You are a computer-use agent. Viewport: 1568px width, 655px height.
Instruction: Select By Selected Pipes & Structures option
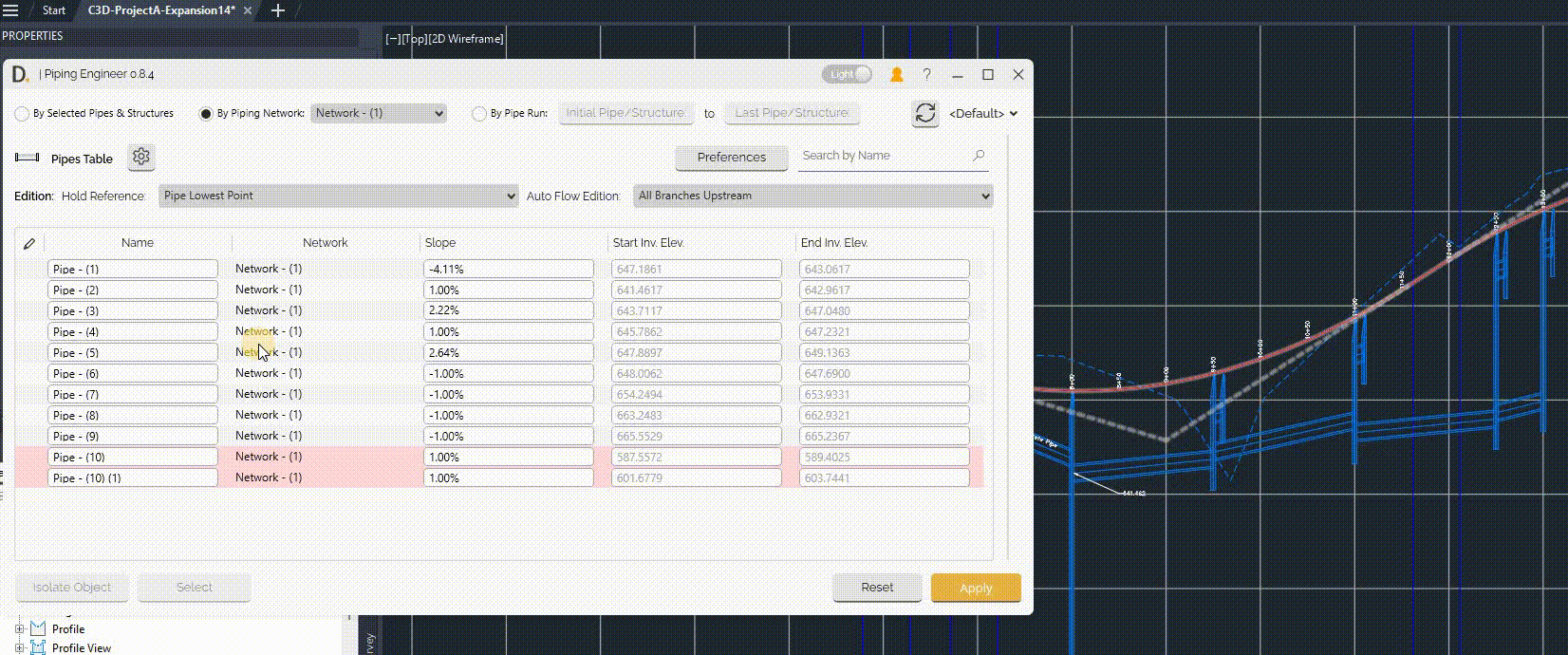[x=22, y=114]
